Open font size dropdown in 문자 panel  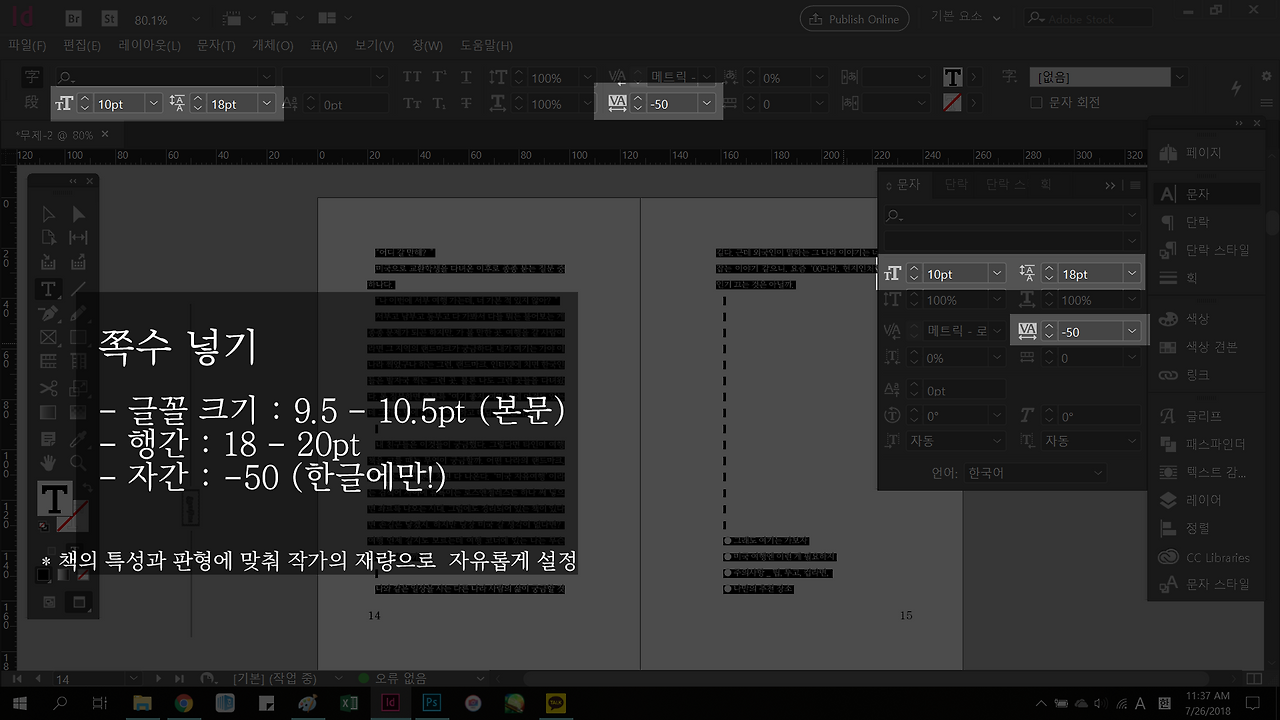996,273
